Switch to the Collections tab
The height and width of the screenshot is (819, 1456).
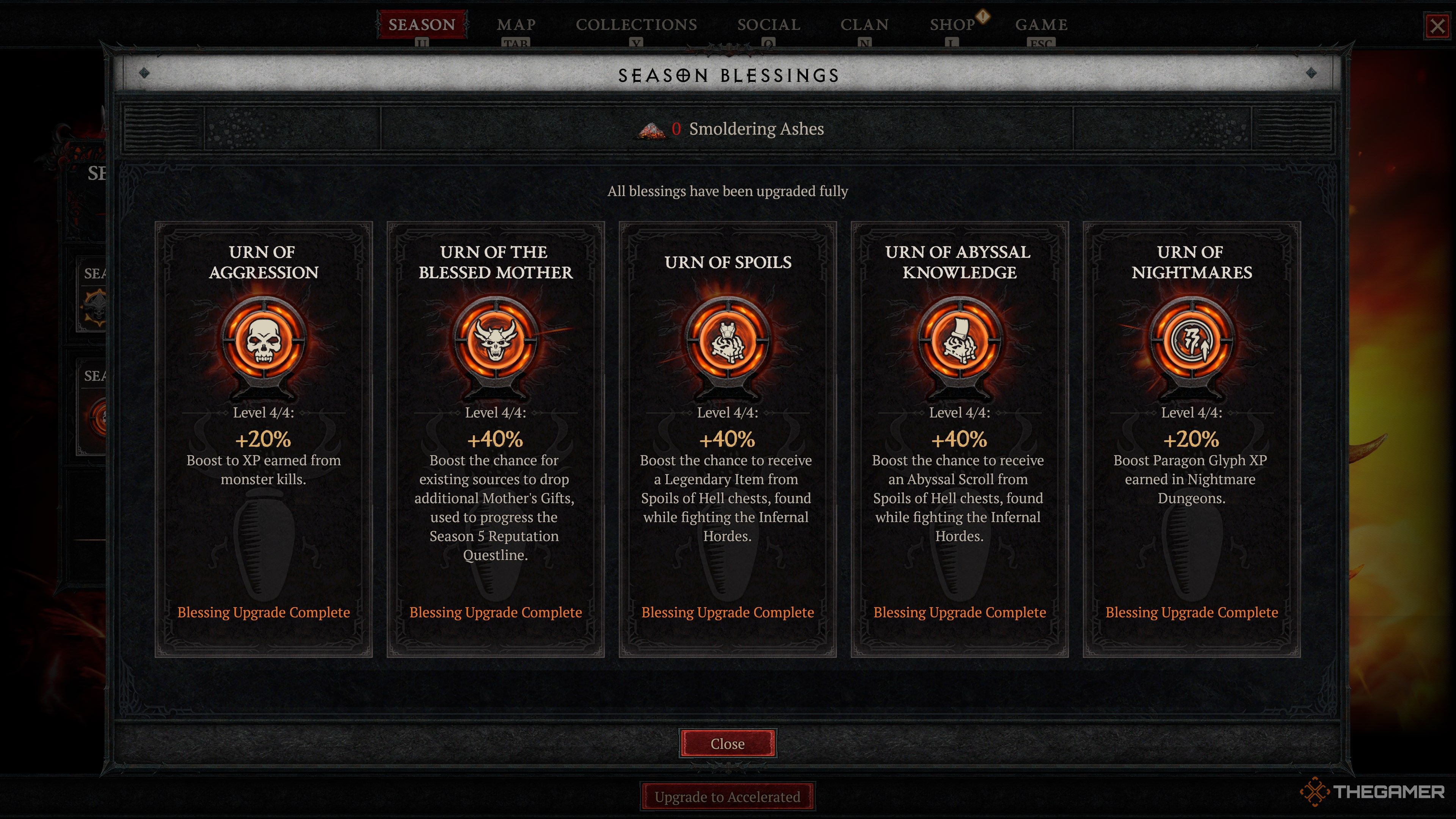coord(637,24)
